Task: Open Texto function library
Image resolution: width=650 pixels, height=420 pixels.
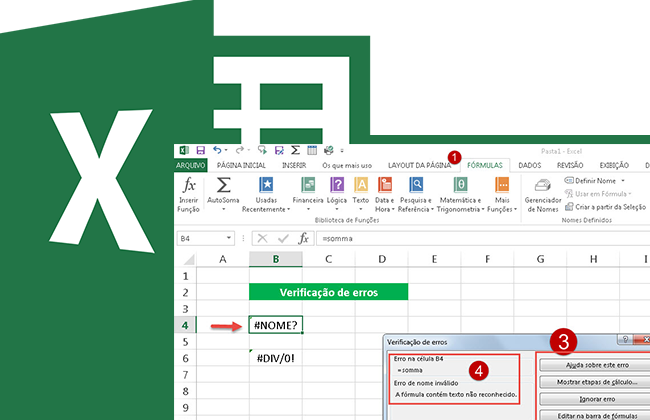Action: [361, 194]
